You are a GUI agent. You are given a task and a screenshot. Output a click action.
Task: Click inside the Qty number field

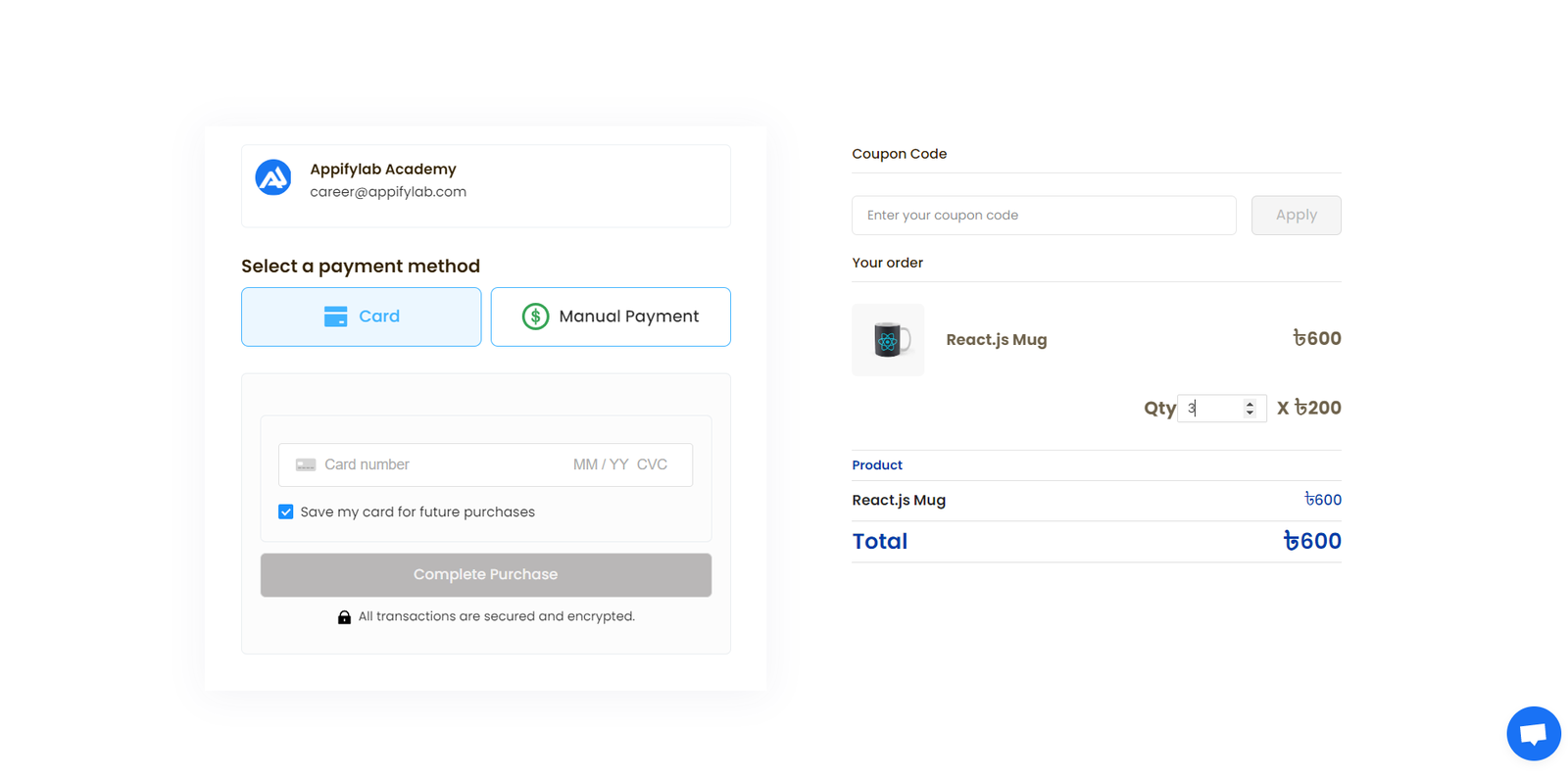click(1211, 409)
